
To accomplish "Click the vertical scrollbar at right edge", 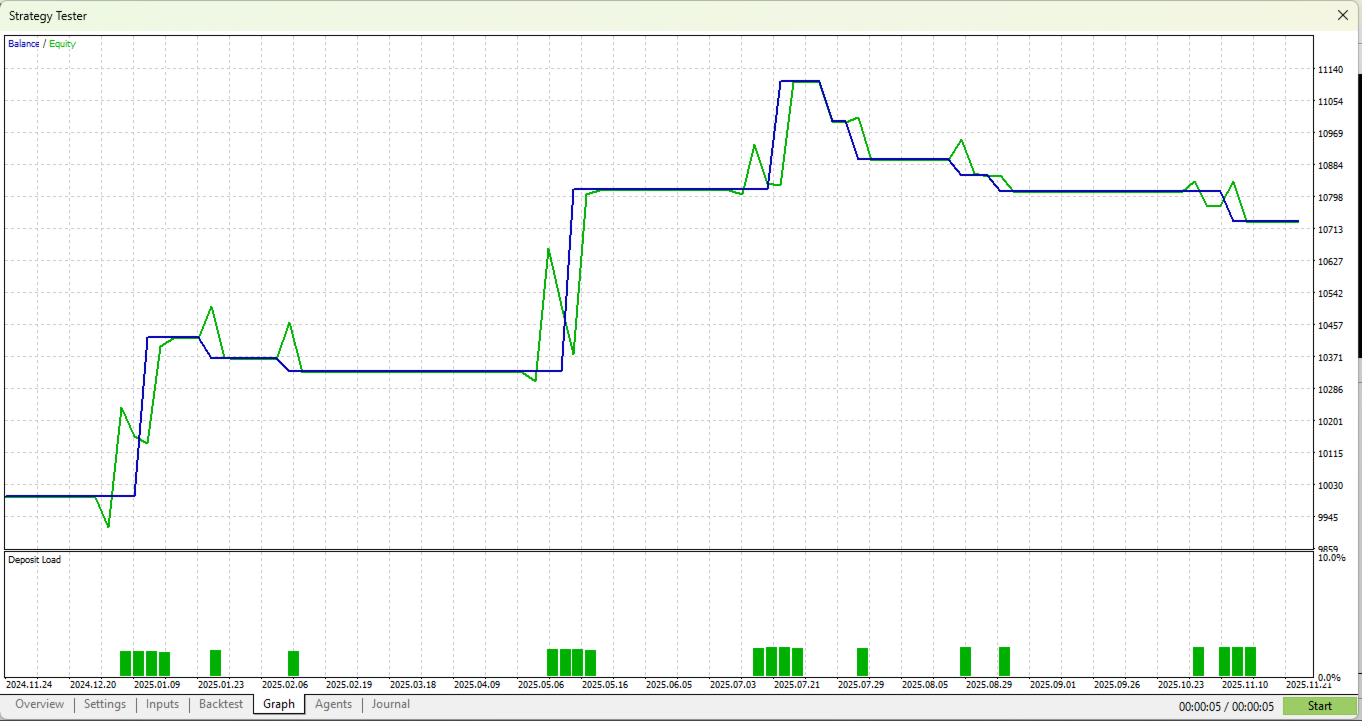I will [x=1358, y=215].
